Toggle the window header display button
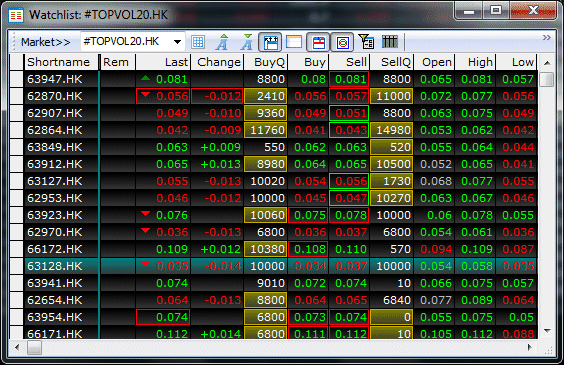 pyautogui.click(x=271, y=42)
